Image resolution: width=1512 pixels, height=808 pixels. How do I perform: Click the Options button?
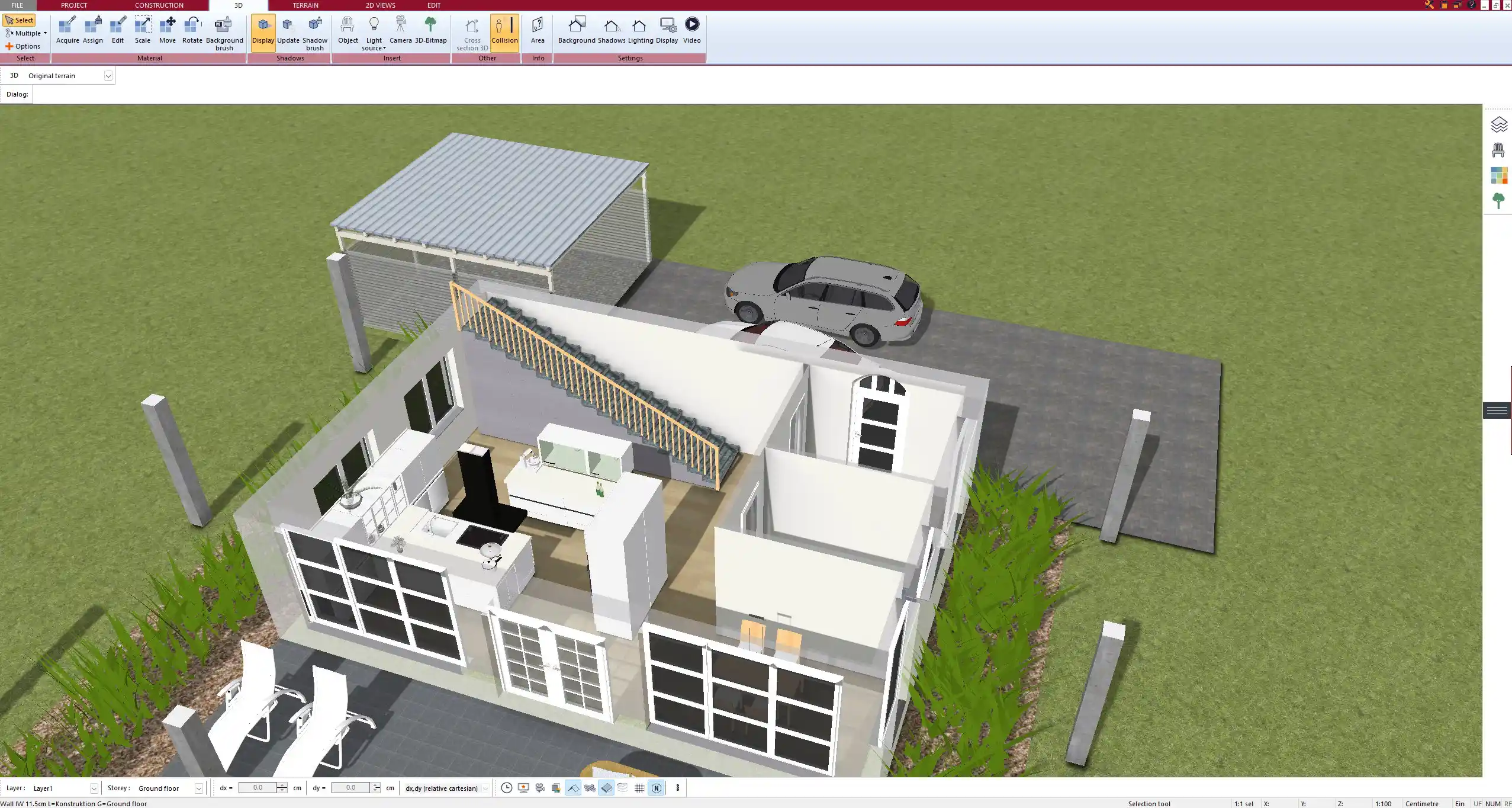[23, 46]
